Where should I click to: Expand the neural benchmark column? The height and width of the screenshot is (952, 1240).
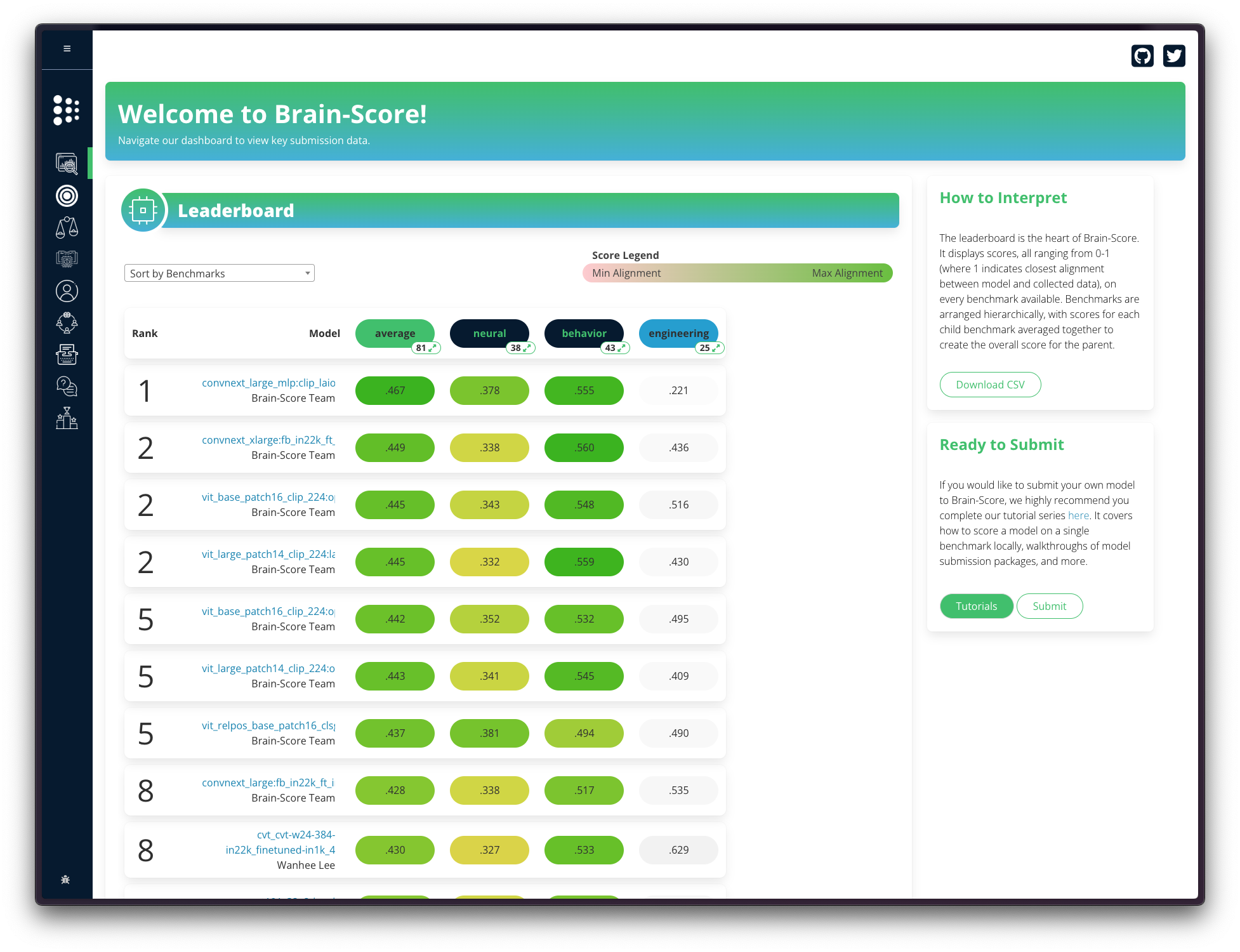click(526, 348)
